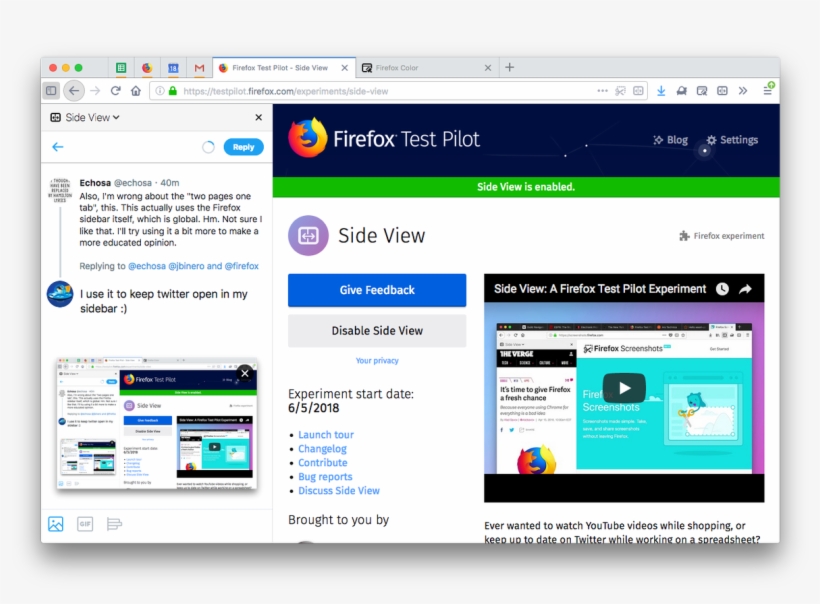
Task: Close the Side View sidebar
Action: coord(258,117)
